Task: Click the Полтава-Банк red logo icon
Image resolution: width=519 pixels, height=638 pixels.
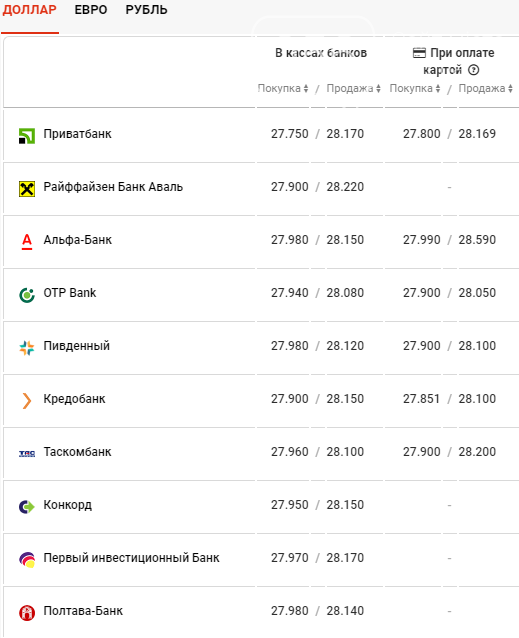Action: (27, 612)
